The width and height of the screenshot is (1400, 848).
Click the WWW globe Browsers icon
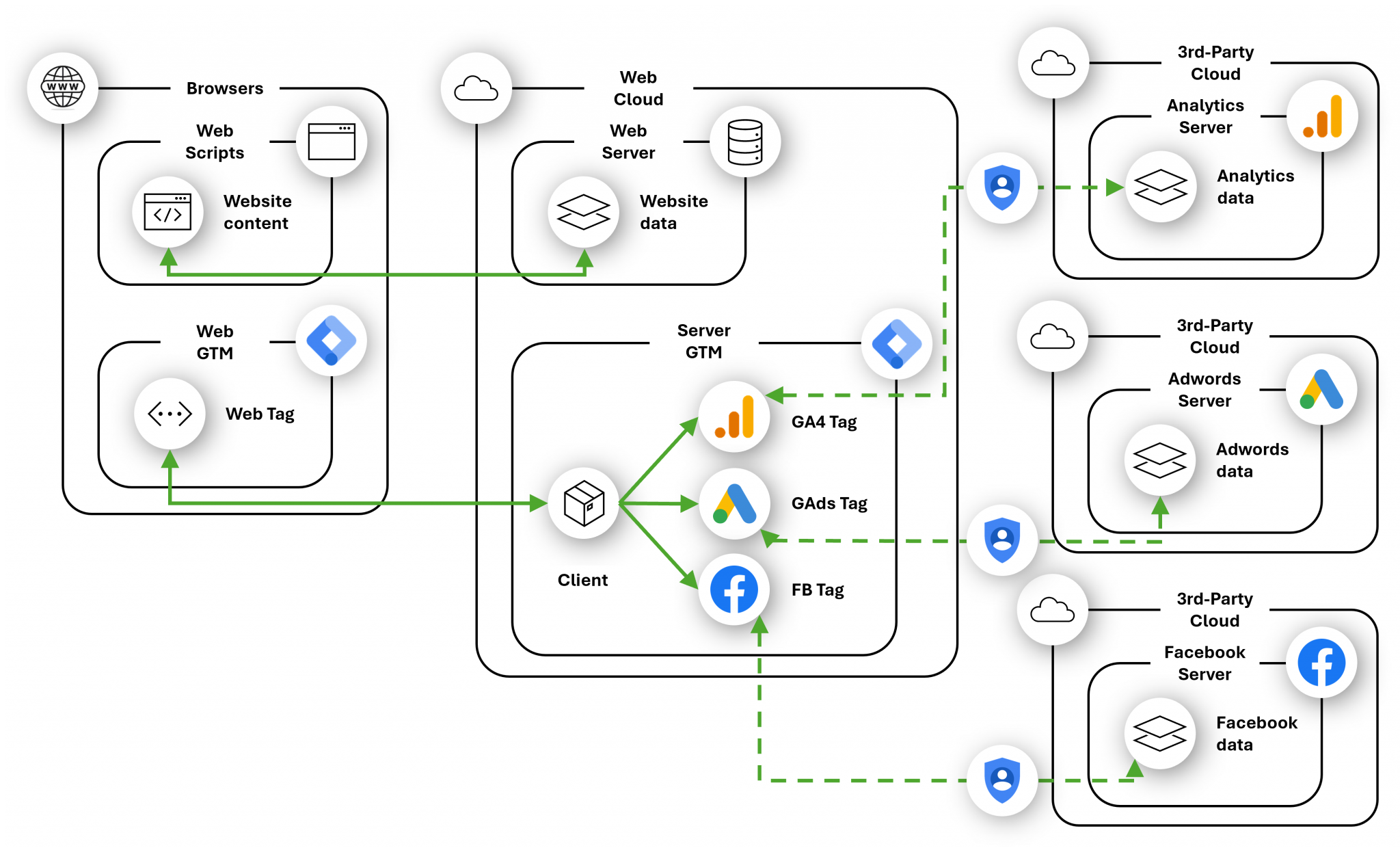tap(63, 88)
